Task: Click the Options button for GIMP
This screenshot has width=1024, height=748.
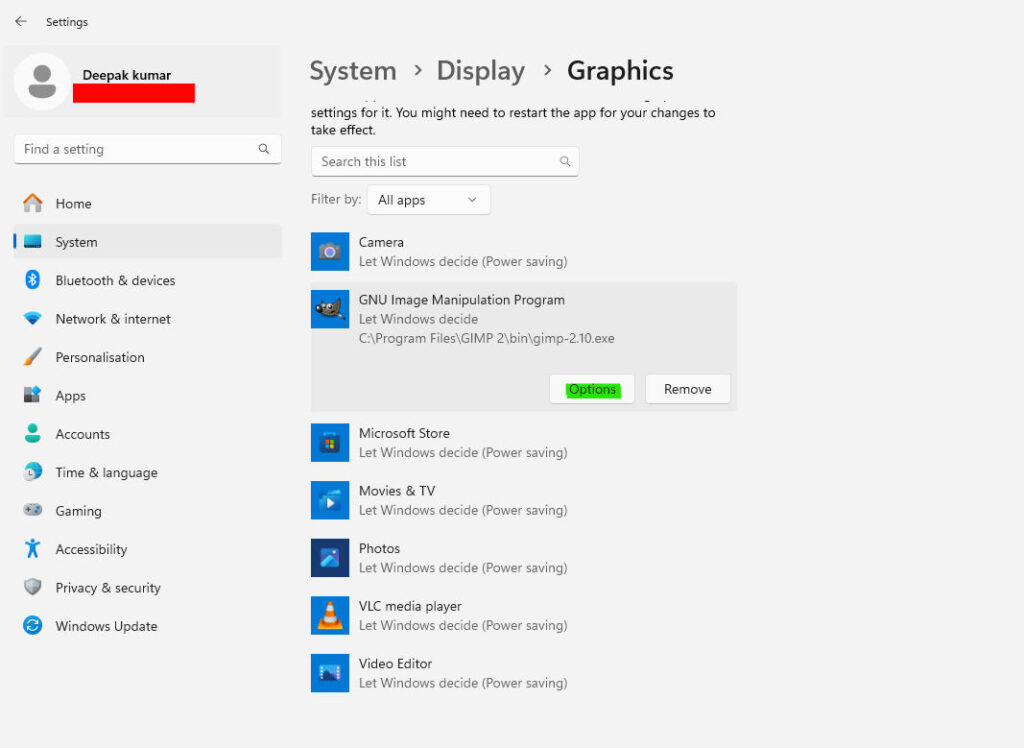Action: pos(592,389)
